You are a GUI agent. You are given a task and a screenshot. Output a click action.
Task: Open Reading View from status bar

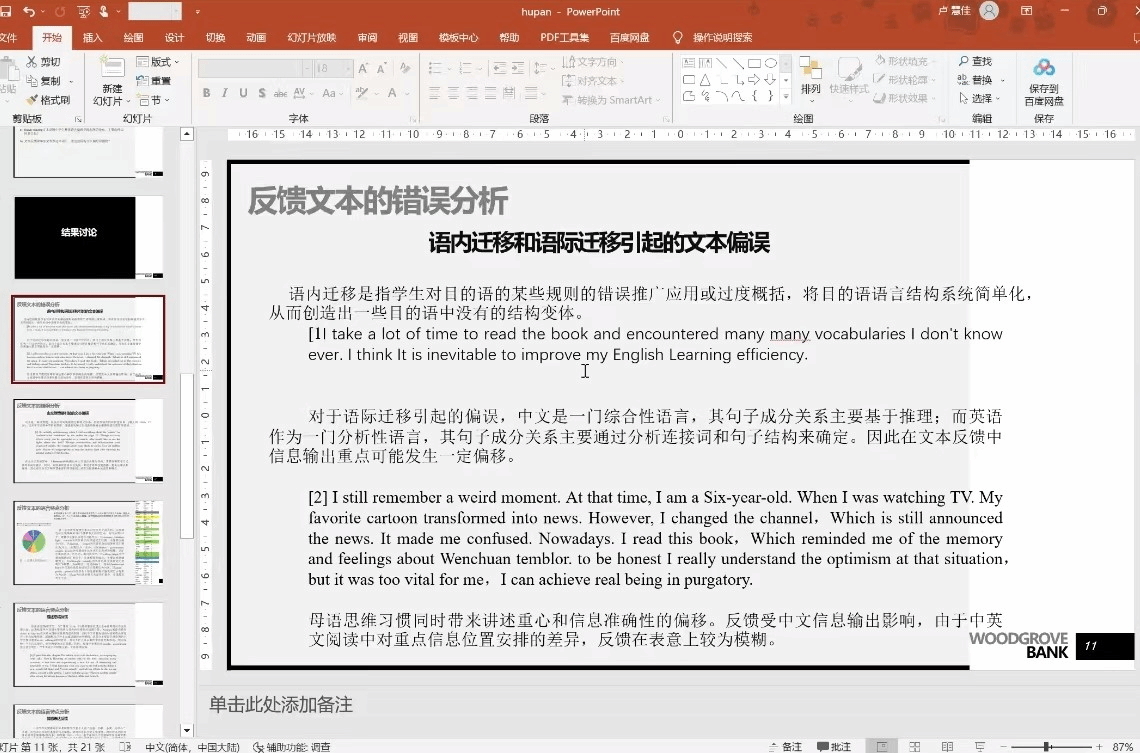[946, 746]
